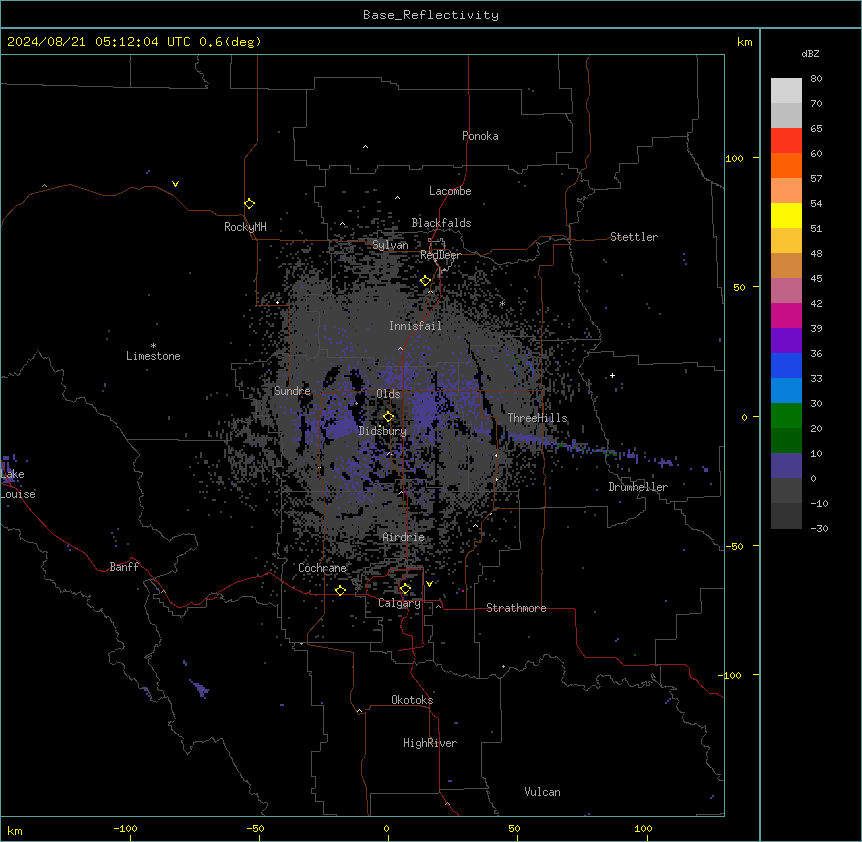Click the yellow diamond marker south of RedDeer

click(x=426, y=281)
